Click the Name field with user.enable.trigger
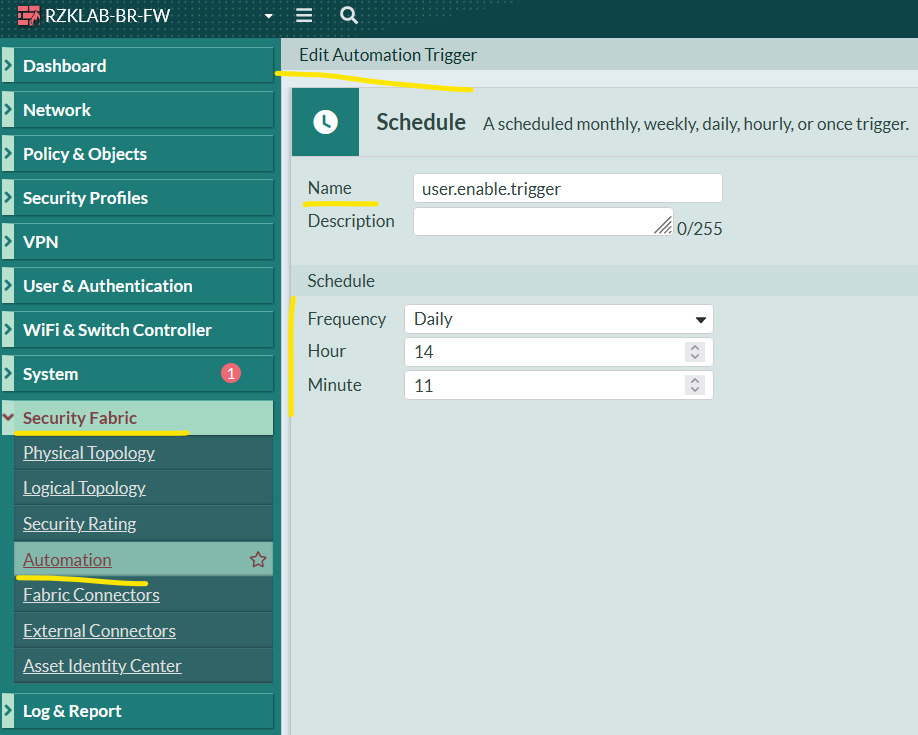918x735 pixels. 567,188
